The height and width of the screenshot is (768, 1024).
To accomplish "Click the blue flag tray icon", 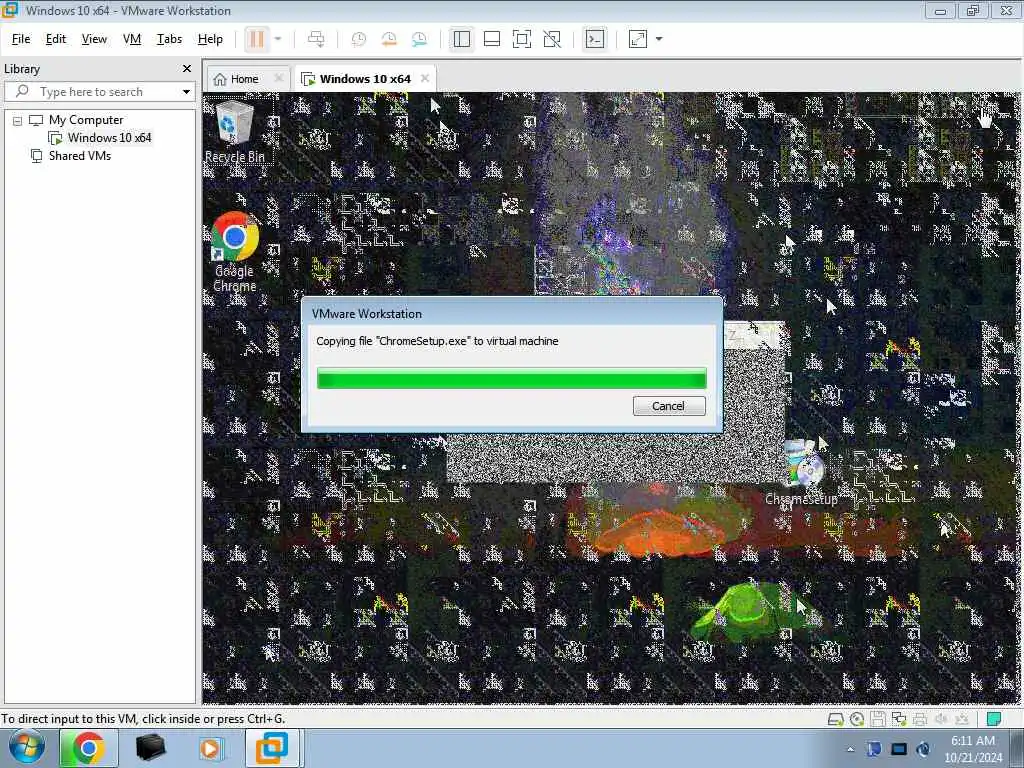I will pyautogui.click(x=874, y=749).
